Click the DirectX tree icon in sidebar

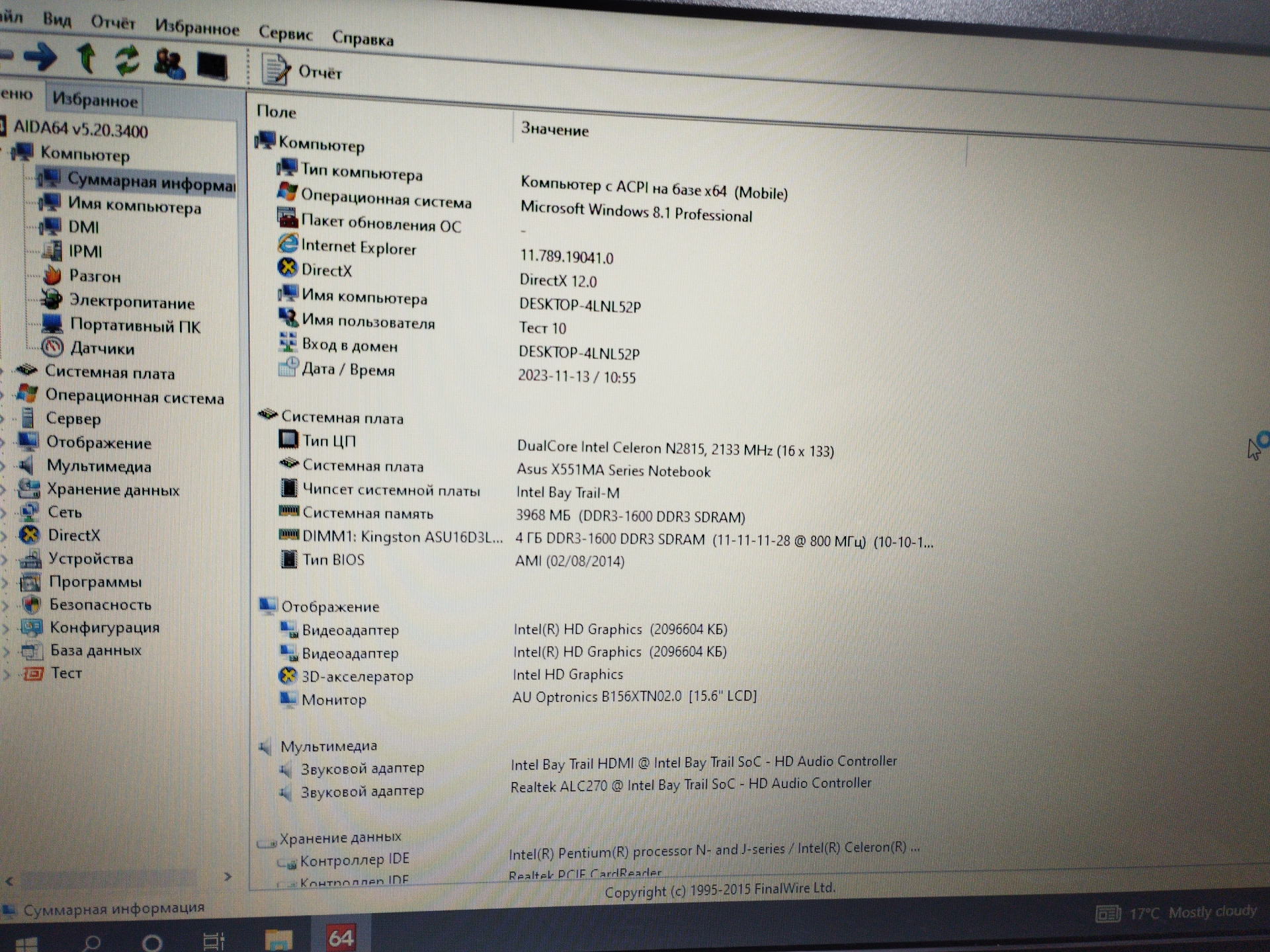[x=30, y=534]
